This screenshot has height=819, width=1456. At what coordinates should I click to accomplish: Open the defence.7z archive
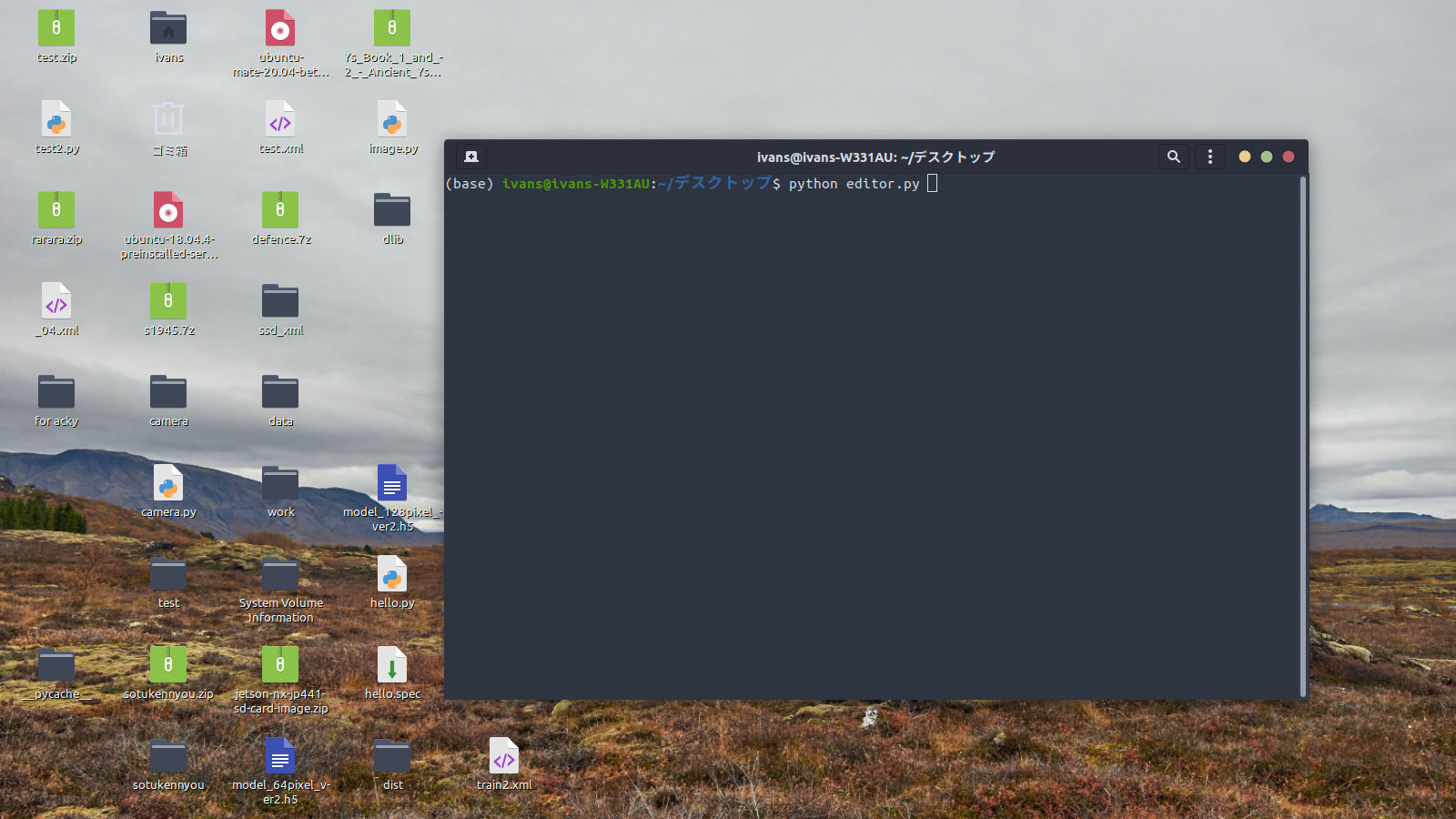(x=279, y=209)
